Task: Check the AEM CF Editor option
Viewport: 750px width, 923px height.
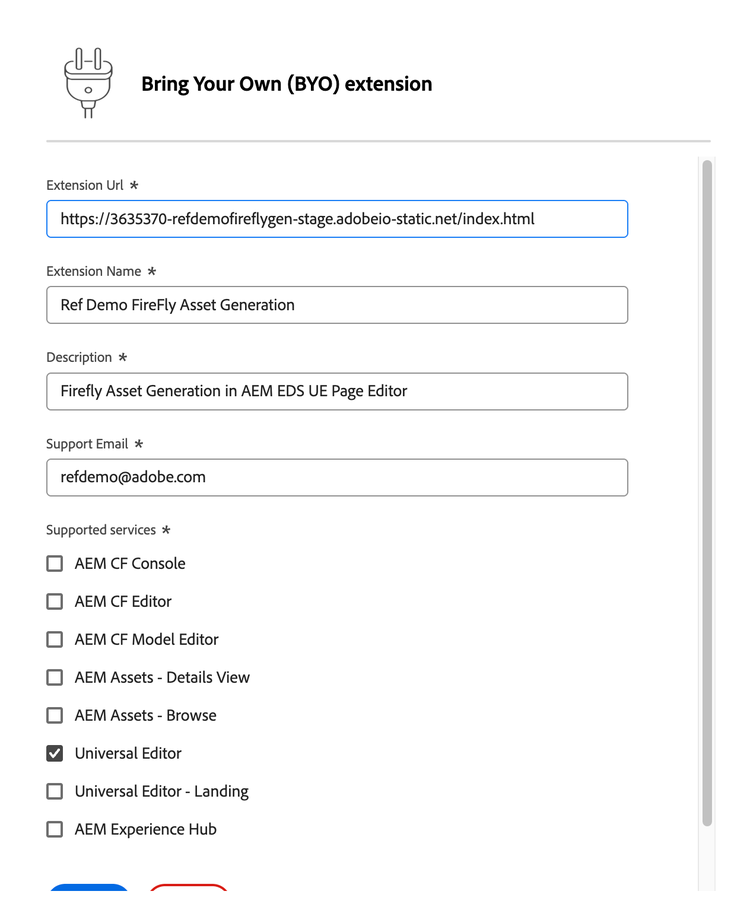Action: click(55, 602)
